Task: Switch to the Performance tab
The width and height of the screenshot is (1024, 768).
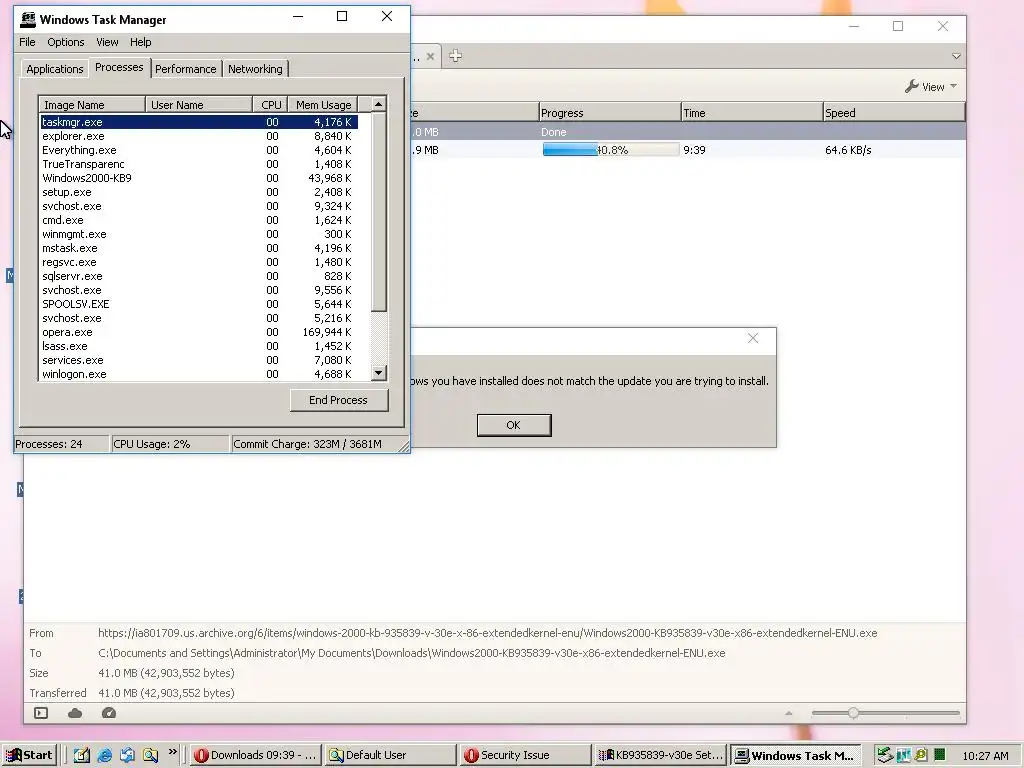Action: (185, 69)
